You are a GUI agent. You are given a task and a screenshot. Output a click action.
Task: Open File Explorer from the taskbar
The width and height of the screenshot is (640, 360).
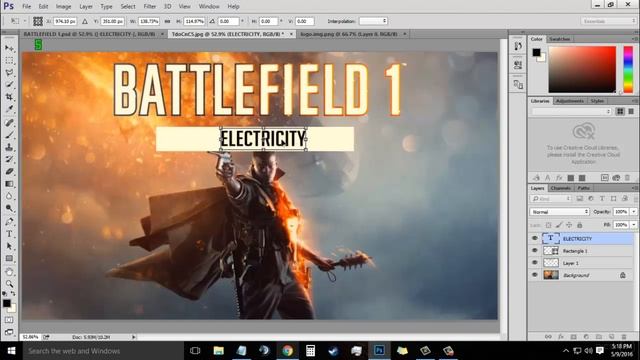coord(219,351)
